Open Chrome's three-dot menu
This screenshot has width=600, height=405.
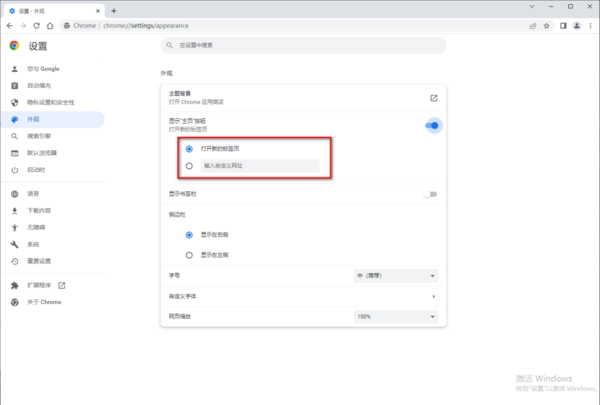point(590,26)
